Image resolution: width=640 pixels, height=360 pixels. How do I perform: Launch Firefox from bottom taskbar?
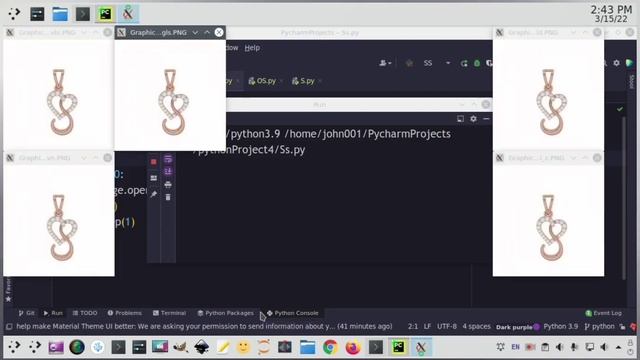[353, 347]
